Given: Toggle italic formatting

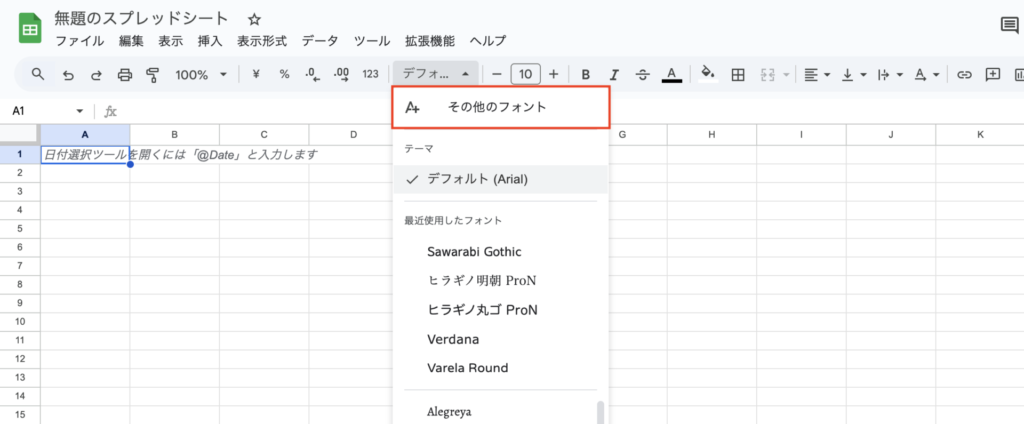Looking at the screenshot, I should [x=614, y=74].
